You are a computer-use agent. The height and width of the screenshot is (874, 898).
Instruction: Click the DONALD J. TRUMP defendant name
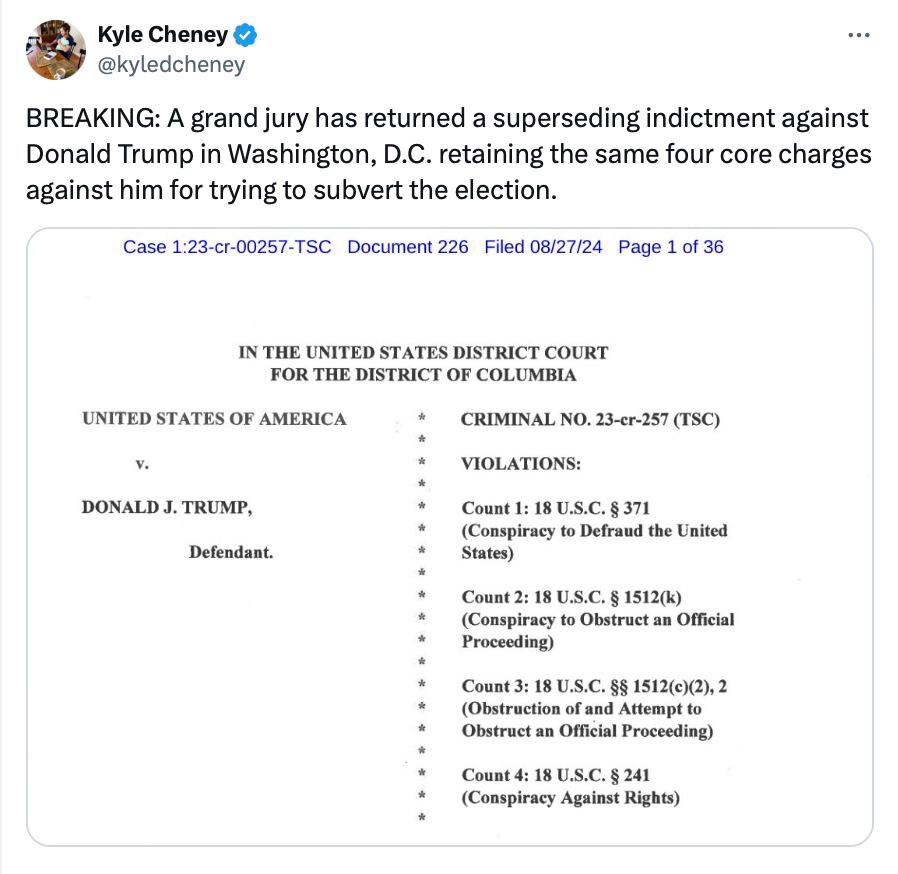click(166, 507)
